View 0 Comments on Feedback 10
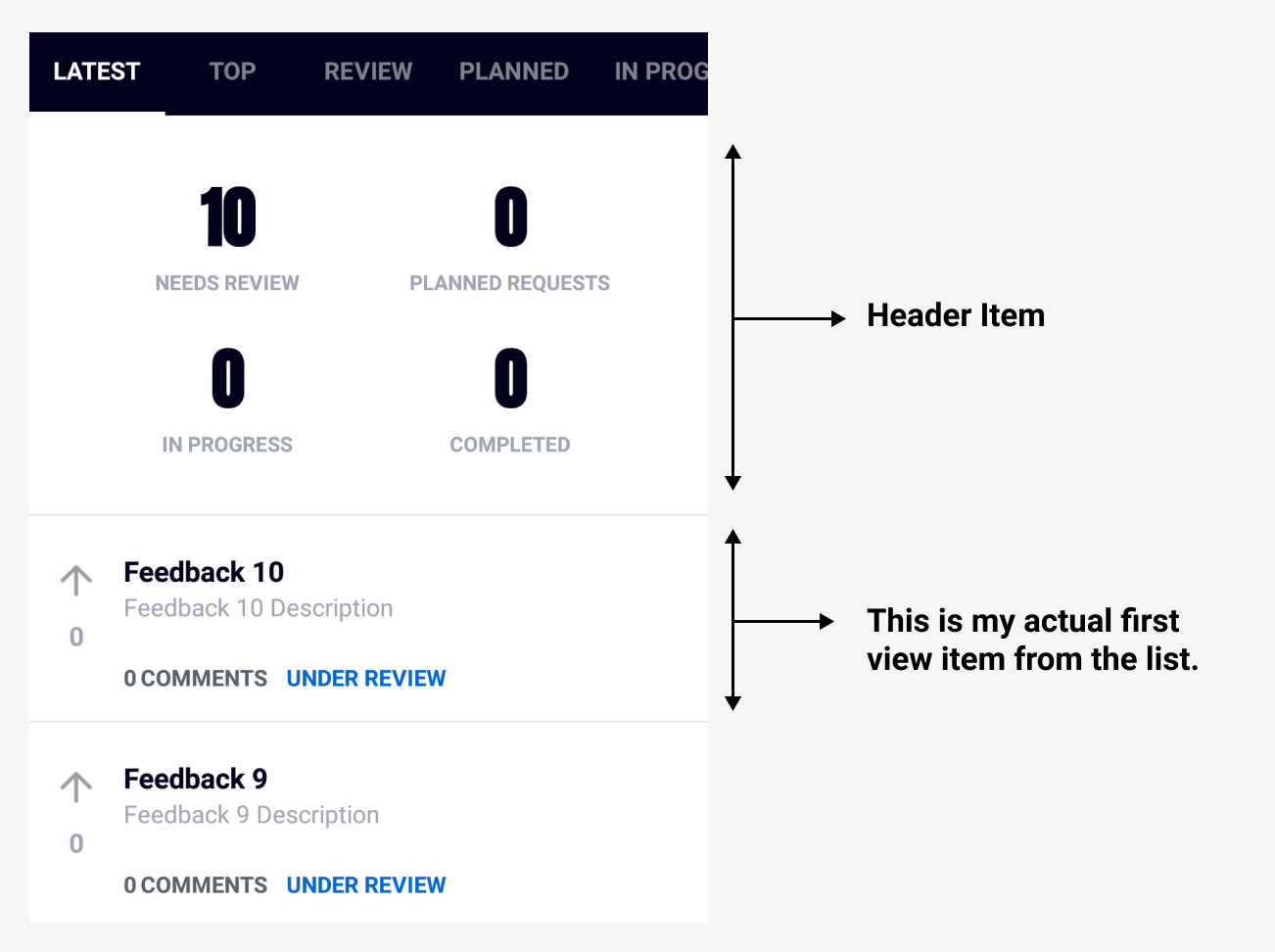Screen dimensions: 1275x952 point(196,679)
